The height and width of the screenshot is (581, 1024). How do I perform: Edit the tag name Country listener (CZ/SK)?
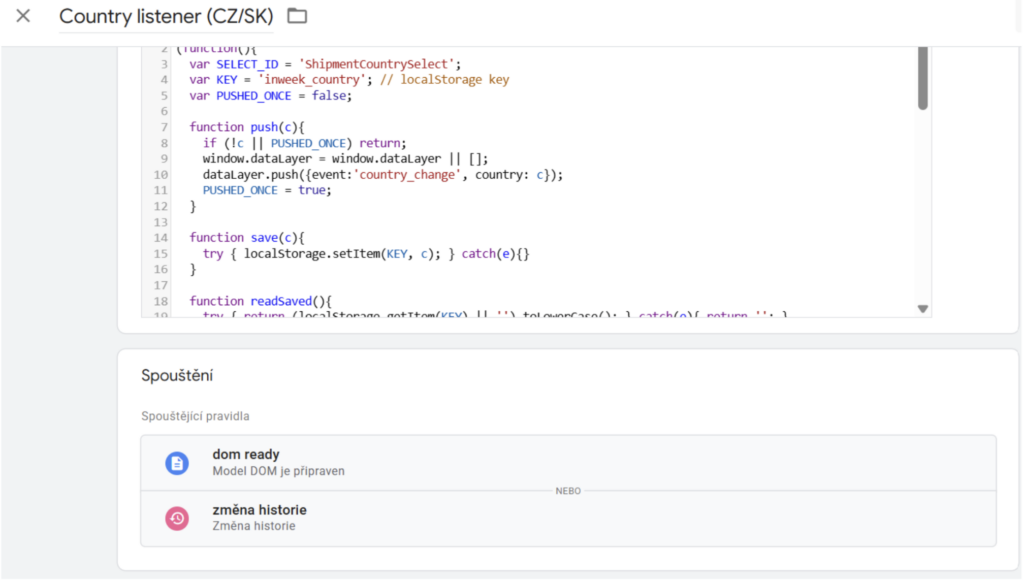pyautogui.click(x=166, y=17)
